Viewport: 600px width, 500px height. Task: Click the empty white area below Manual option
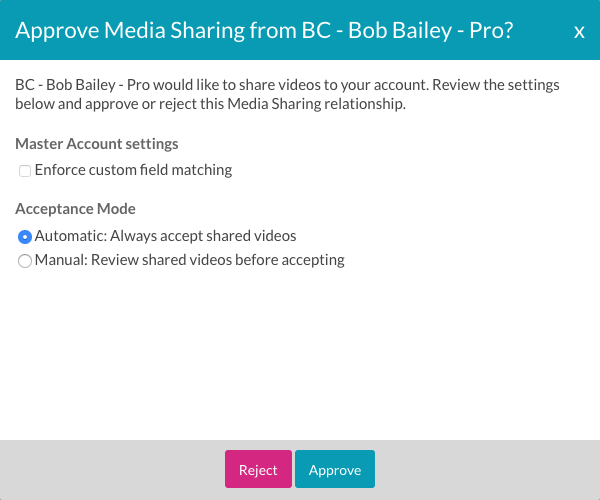point(300,354)
